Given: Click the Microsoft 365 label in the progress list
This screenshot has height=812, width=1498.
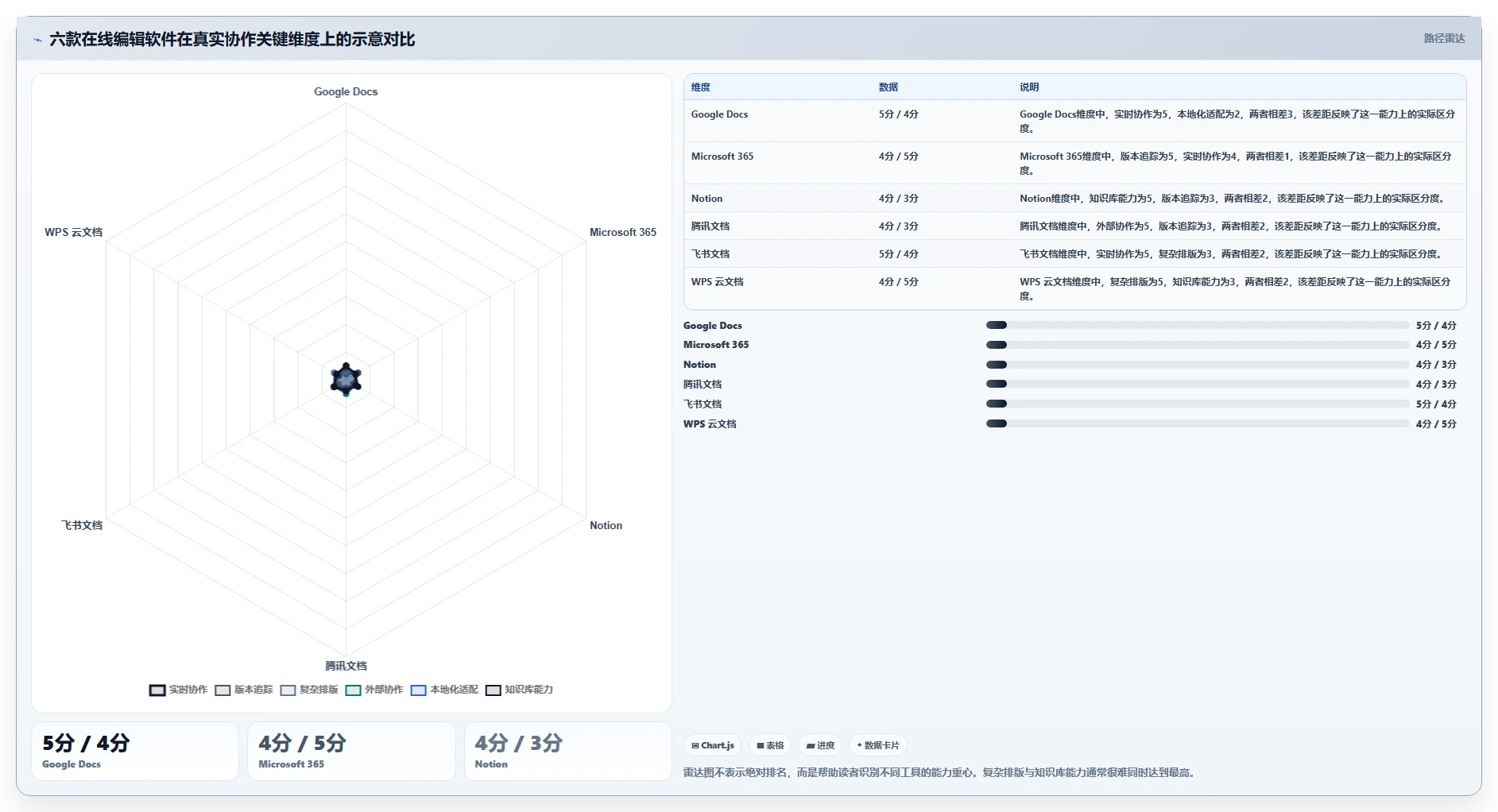Looking at the screenshot, I should click(x=716, y=345).
